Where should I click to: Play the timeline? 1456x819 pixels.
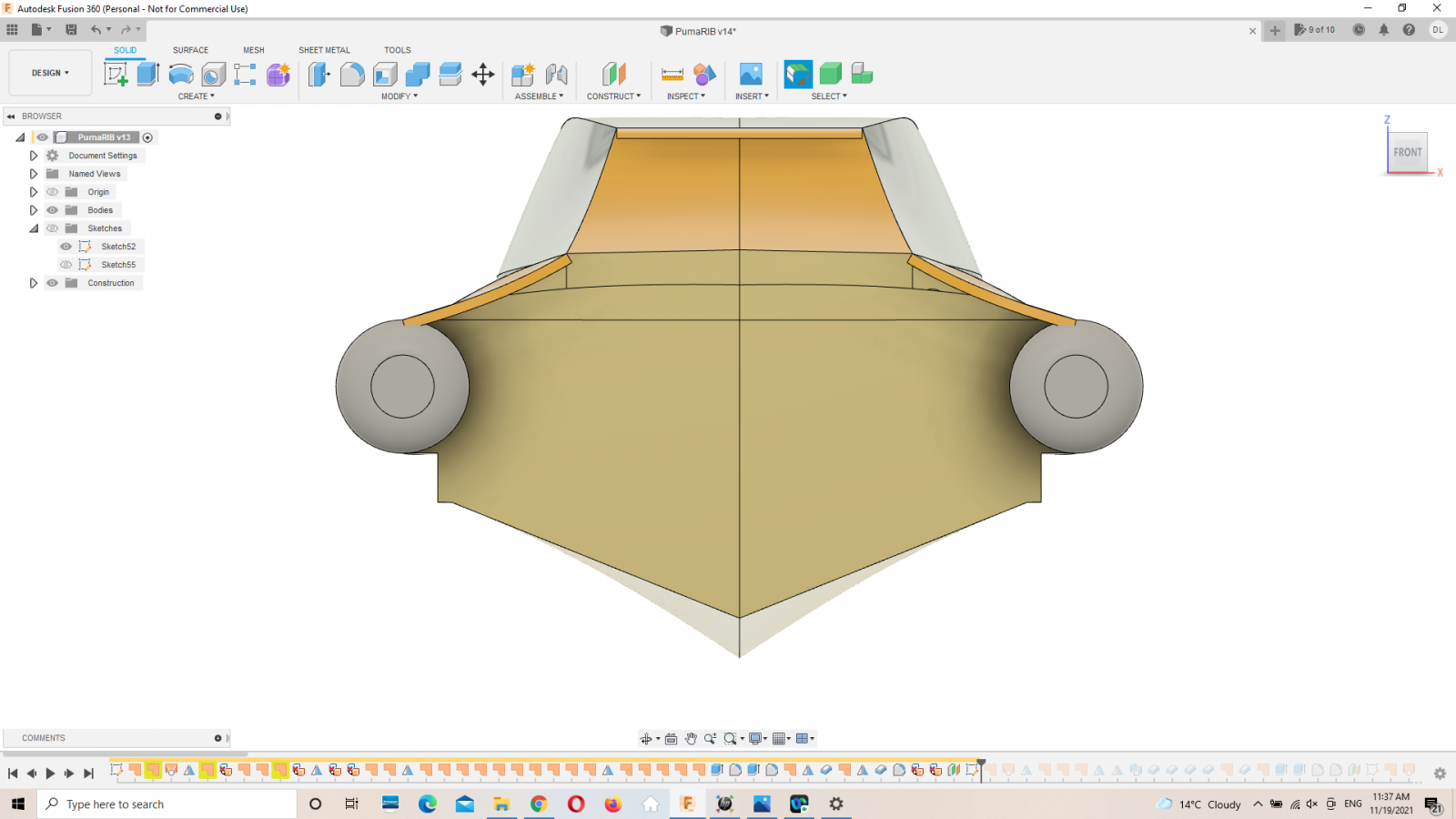tap(50, 773)
